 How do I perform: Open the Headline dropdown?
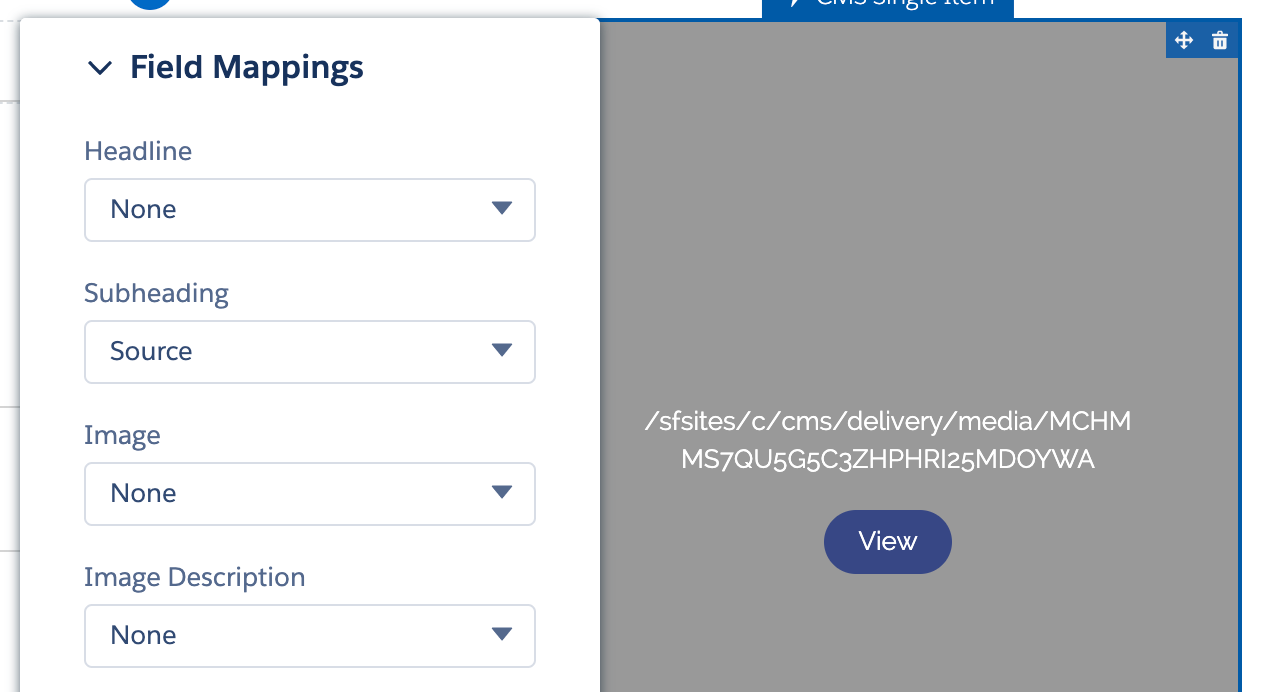pos(310,210)
